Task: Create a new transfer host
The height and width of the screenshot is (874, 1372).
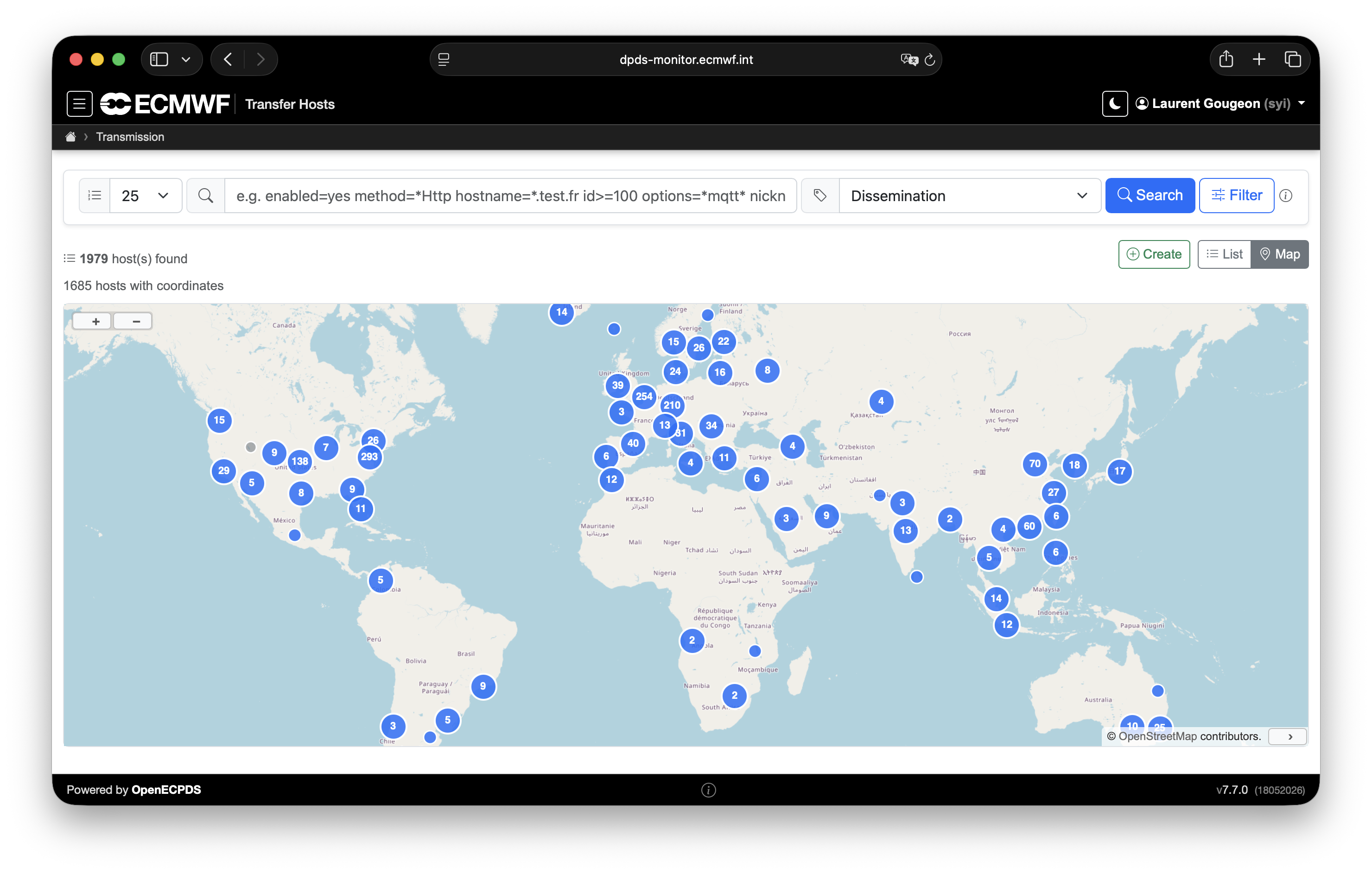Action: pyautogui.click(x=1154, y=254)
